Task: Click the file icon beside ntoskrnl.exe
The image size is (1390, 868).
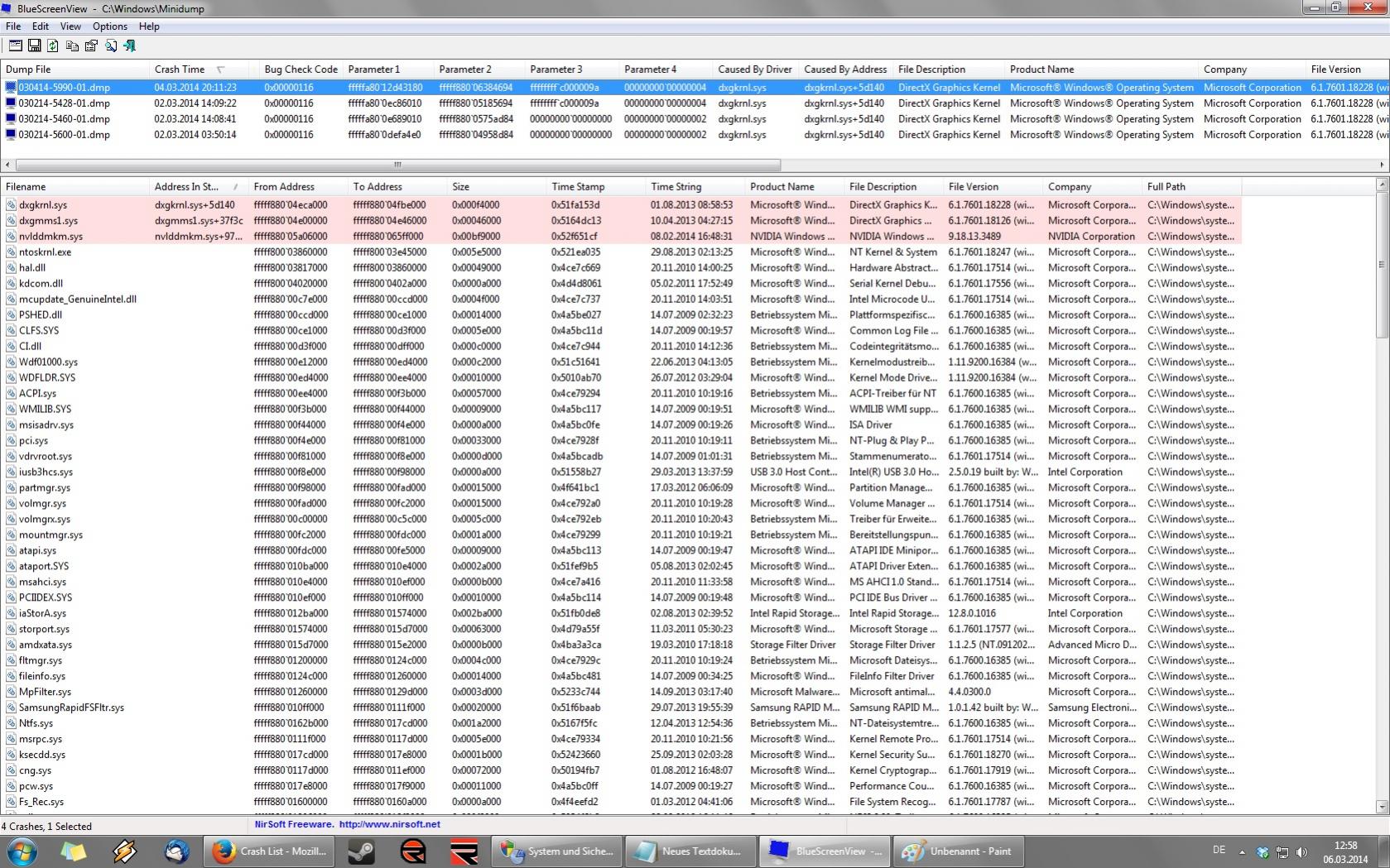Action: pyautogui.click(x=11, y=252)
